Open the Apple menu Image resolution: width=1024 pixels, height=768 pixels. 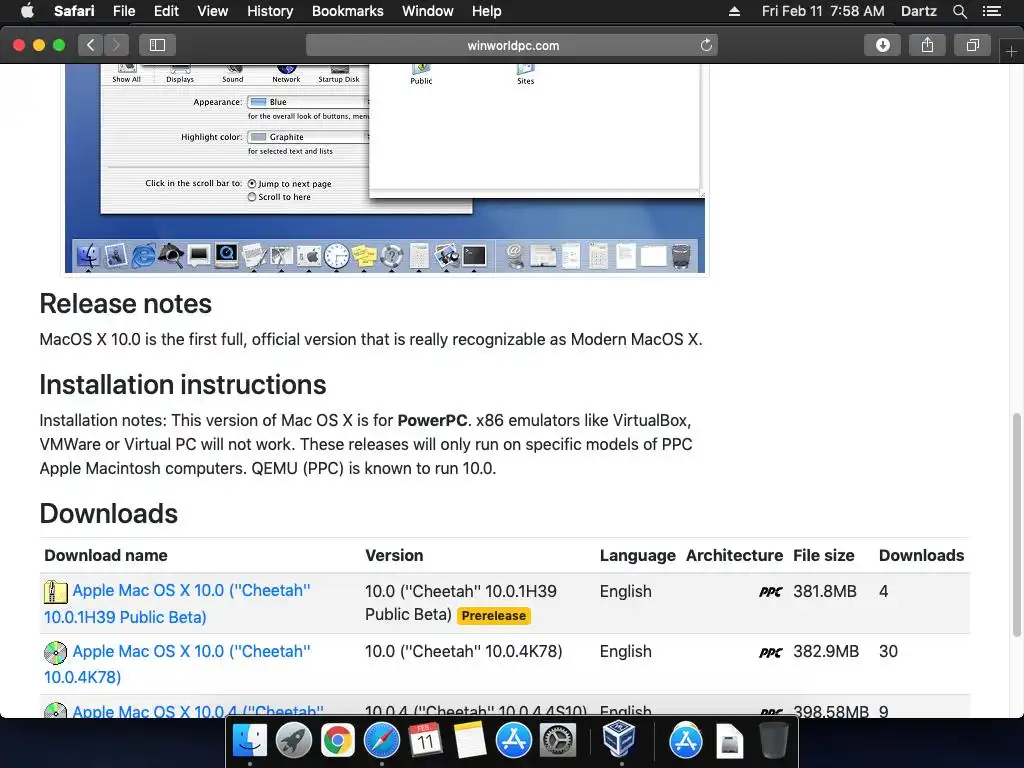27,11
